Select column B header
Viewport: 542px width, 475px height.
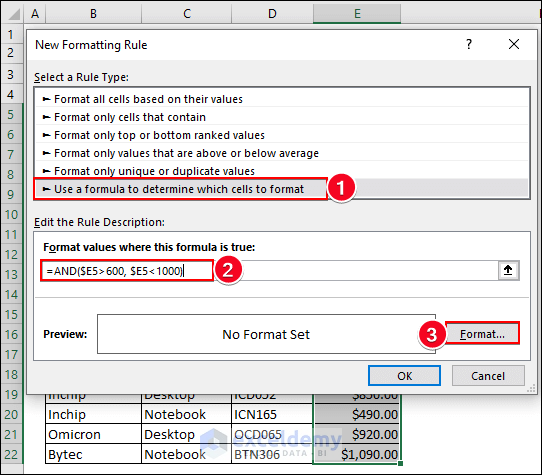point(93,14)
